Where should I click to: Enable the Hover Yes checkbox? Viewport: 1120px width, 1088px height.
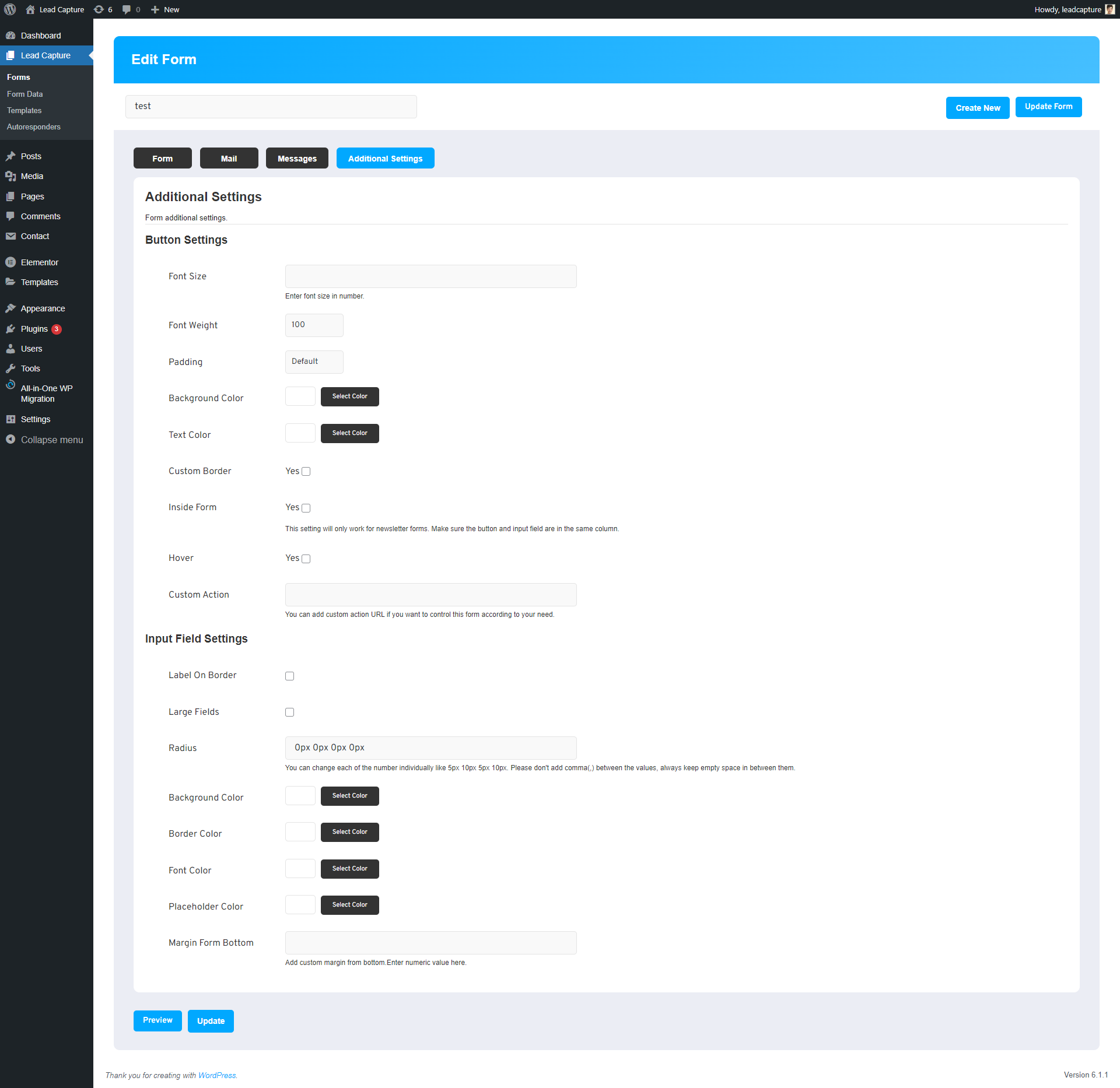[306, 559]
